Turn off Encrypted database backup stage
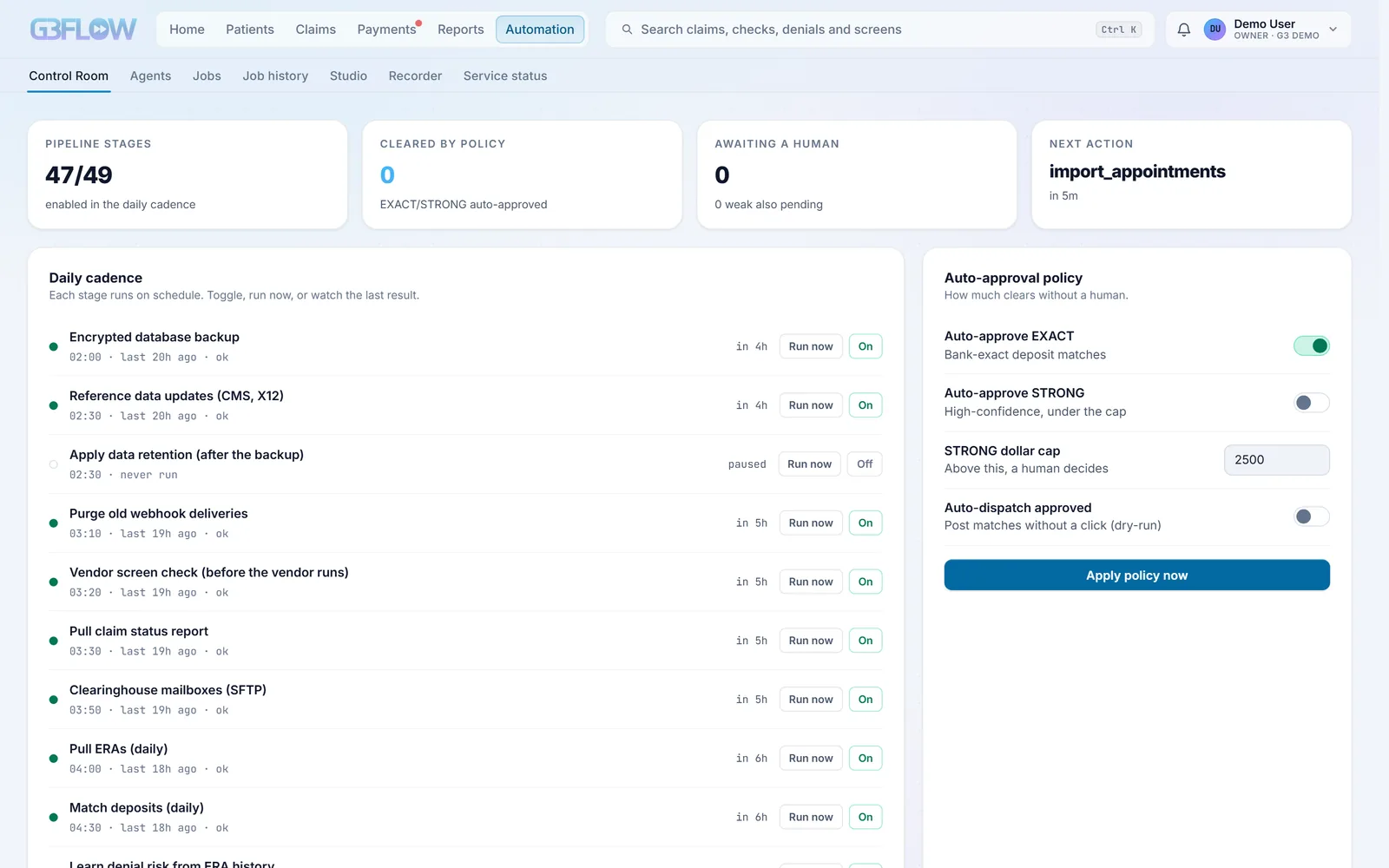 [x=866, y=346]
